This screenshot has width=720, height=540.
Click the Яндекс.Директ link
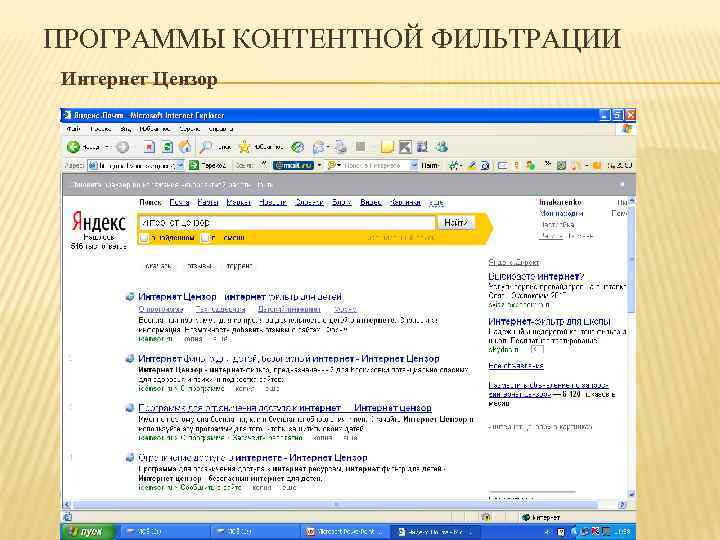click(x=513, y=263)
